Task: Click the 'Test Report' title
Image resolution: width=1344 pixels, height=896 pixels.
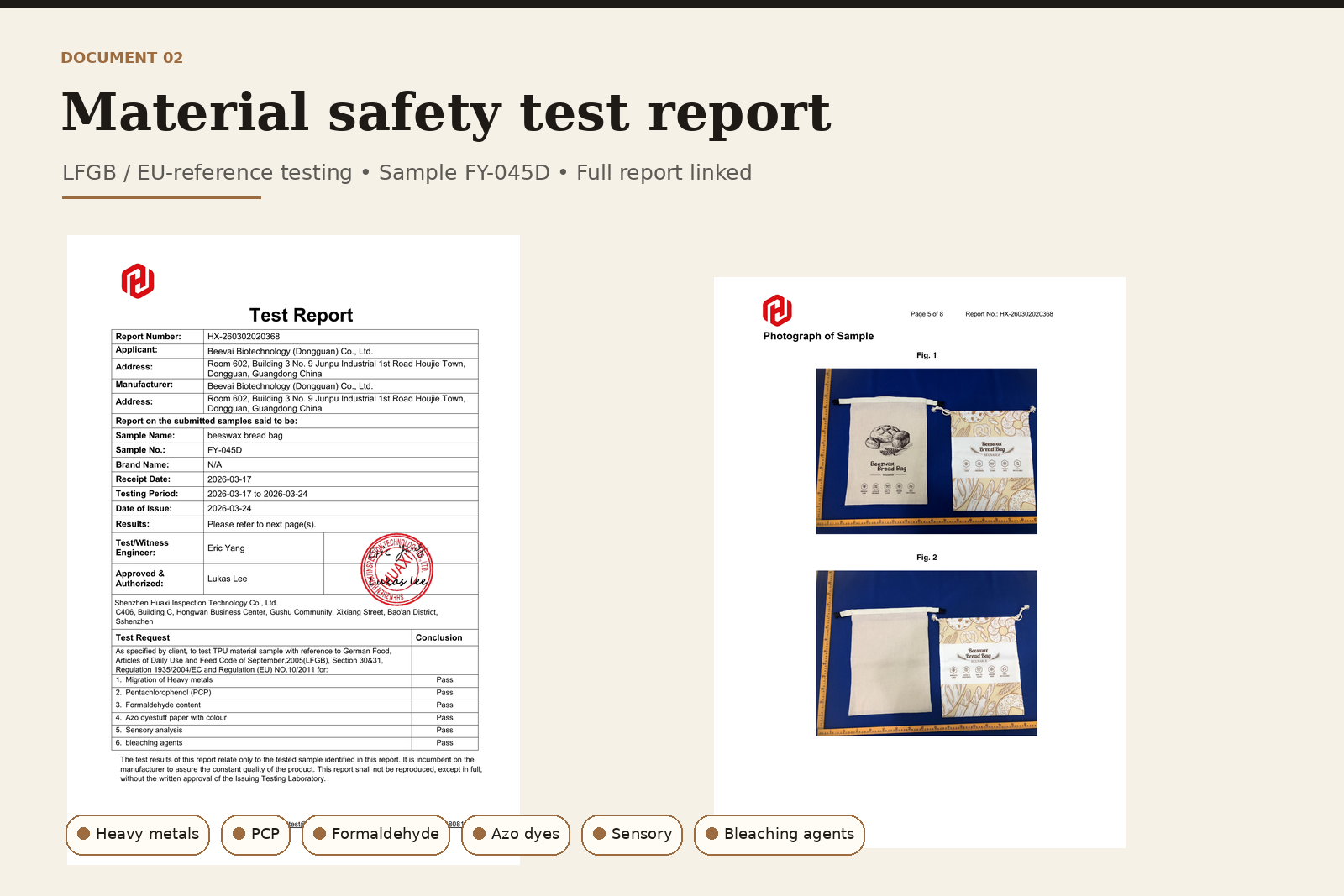Action: (301, 315)
